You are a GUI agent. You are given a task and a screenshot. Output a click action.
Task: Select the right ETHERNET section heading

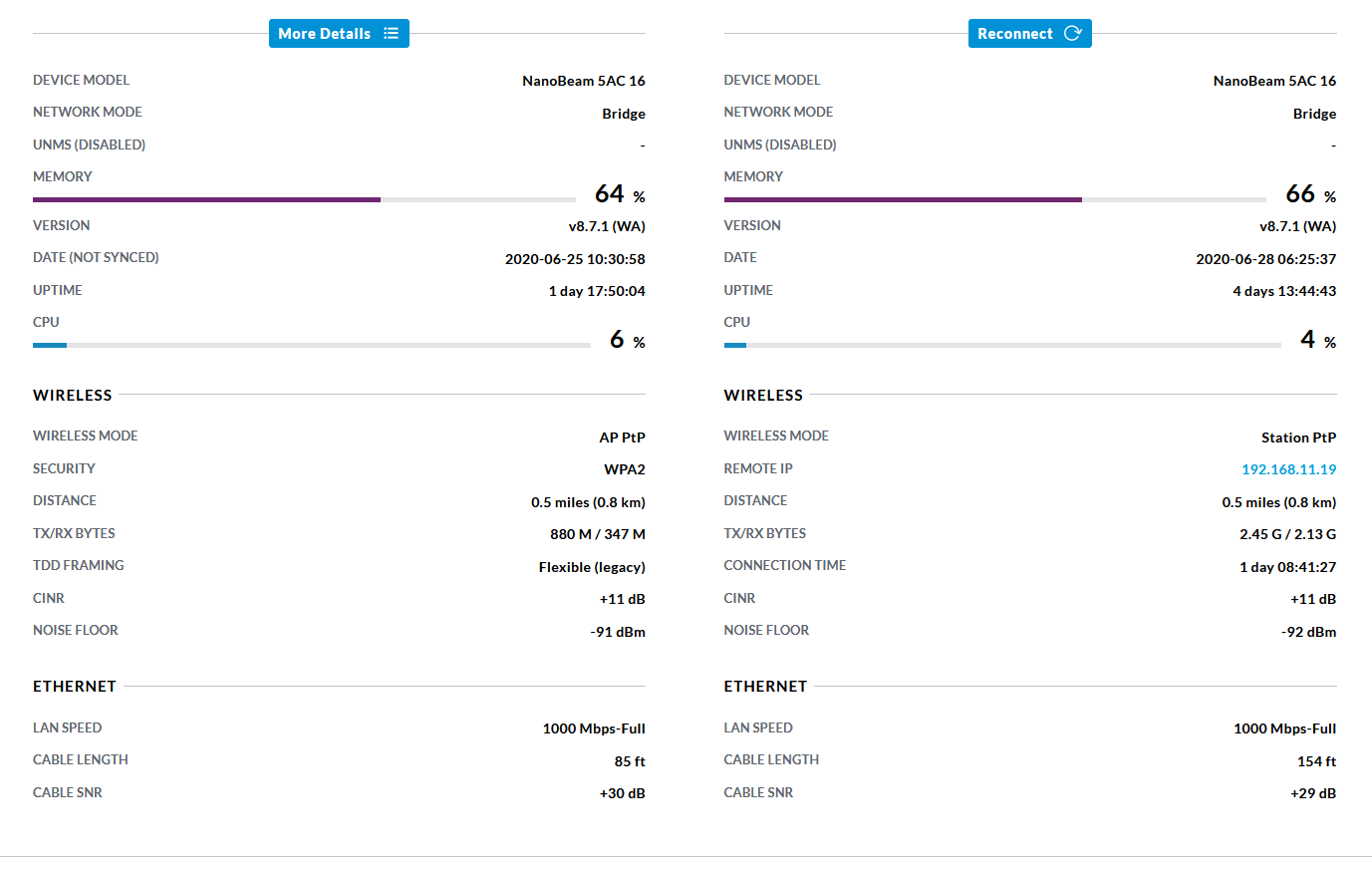(765, 687)
